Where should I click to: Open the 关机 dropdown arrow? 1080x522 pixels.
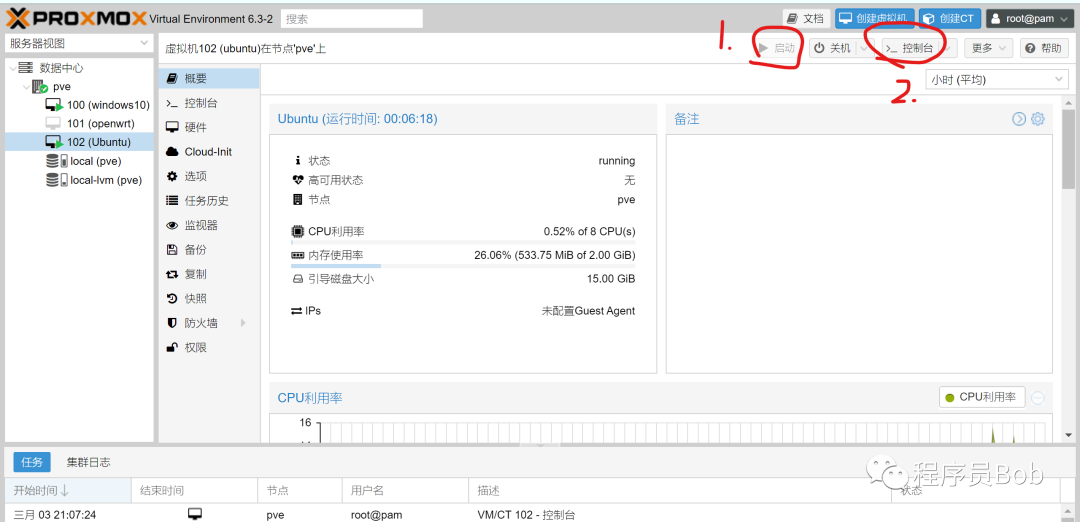tap(864, 48)
